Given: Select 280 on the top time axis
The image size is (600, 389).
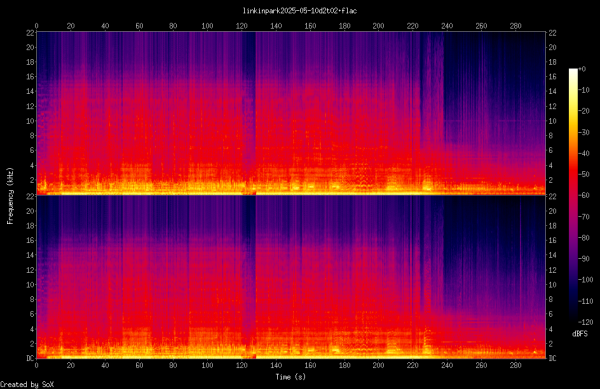Looking at the screenshot, I should tap(515, 26).
